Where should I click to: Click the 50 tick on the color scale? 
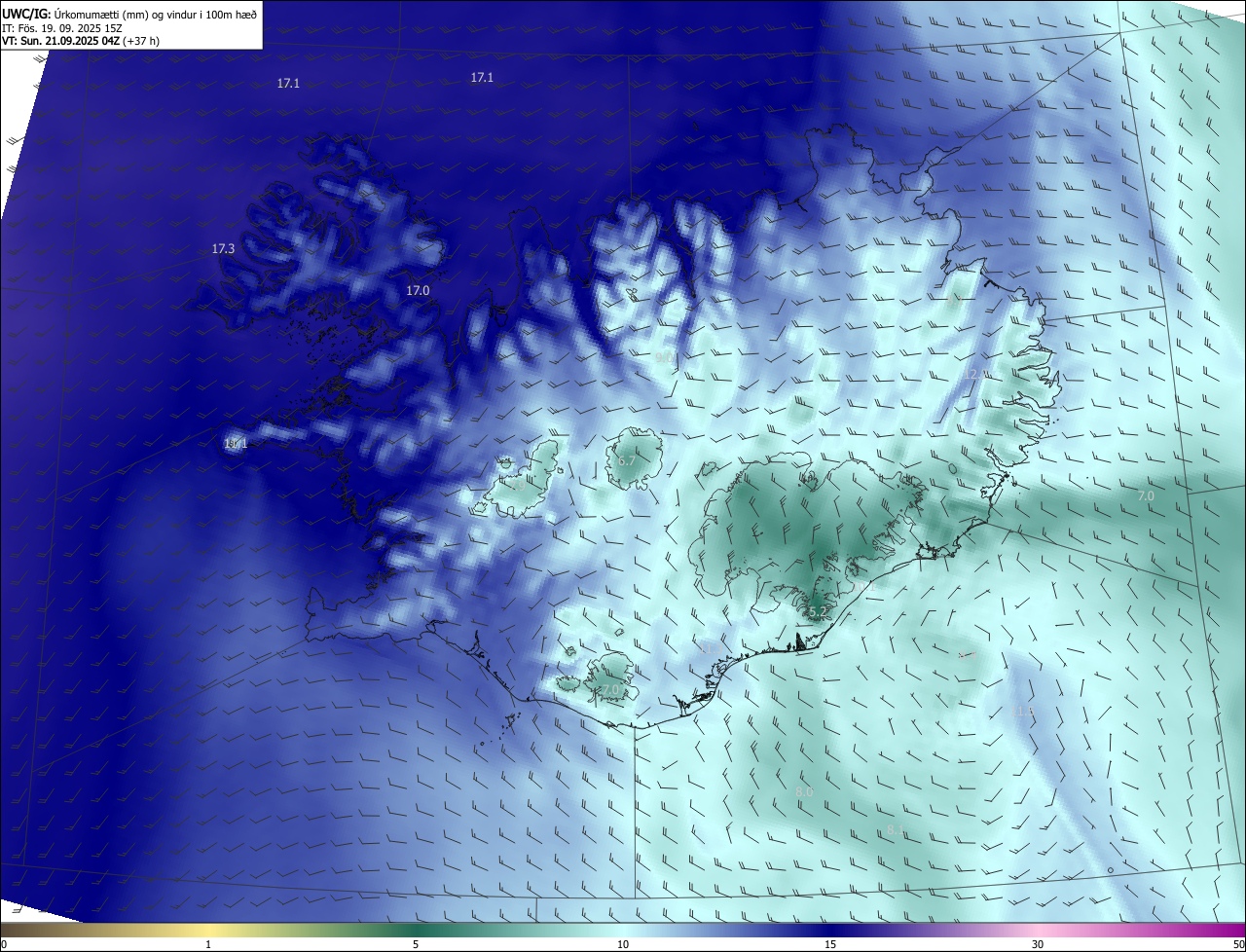coord(1238,945)
